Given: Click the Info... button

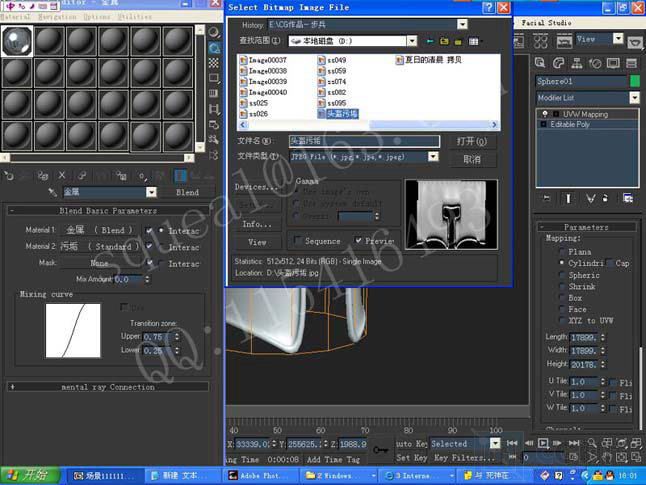Looking at the screenshot, I should [x=257, y=224].
